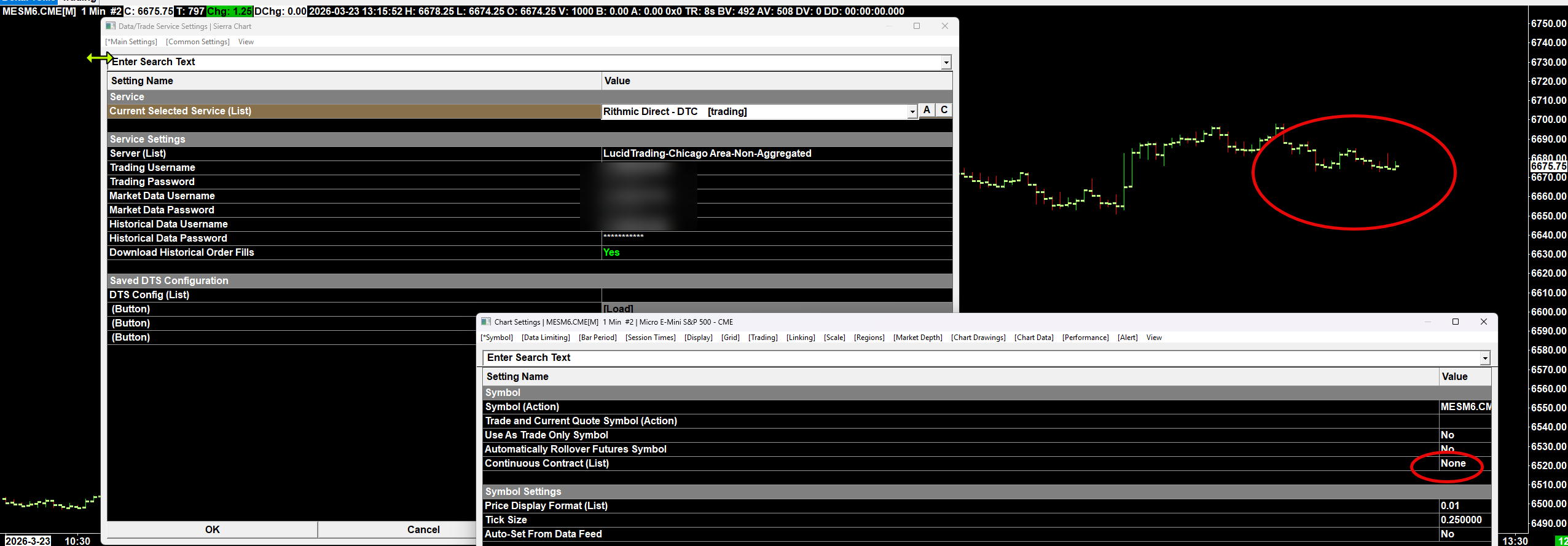Click OK in Data/Trade Service Settings
The height and width of the screenshot is (546, 1568).
click(x=212, y=529)
